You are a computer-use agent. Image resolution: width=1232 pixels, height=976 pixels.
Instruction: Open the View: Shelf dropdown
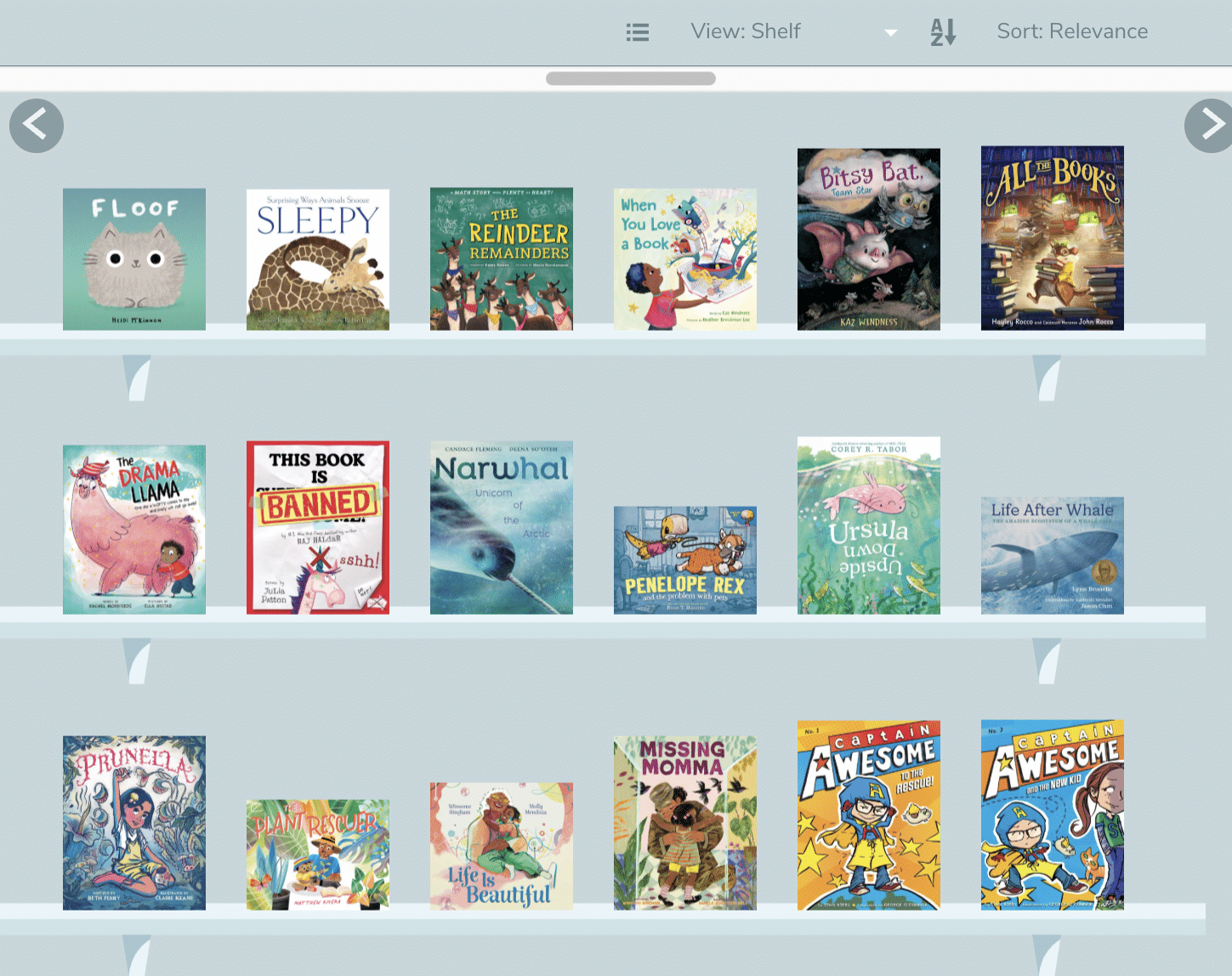point(746,32)
